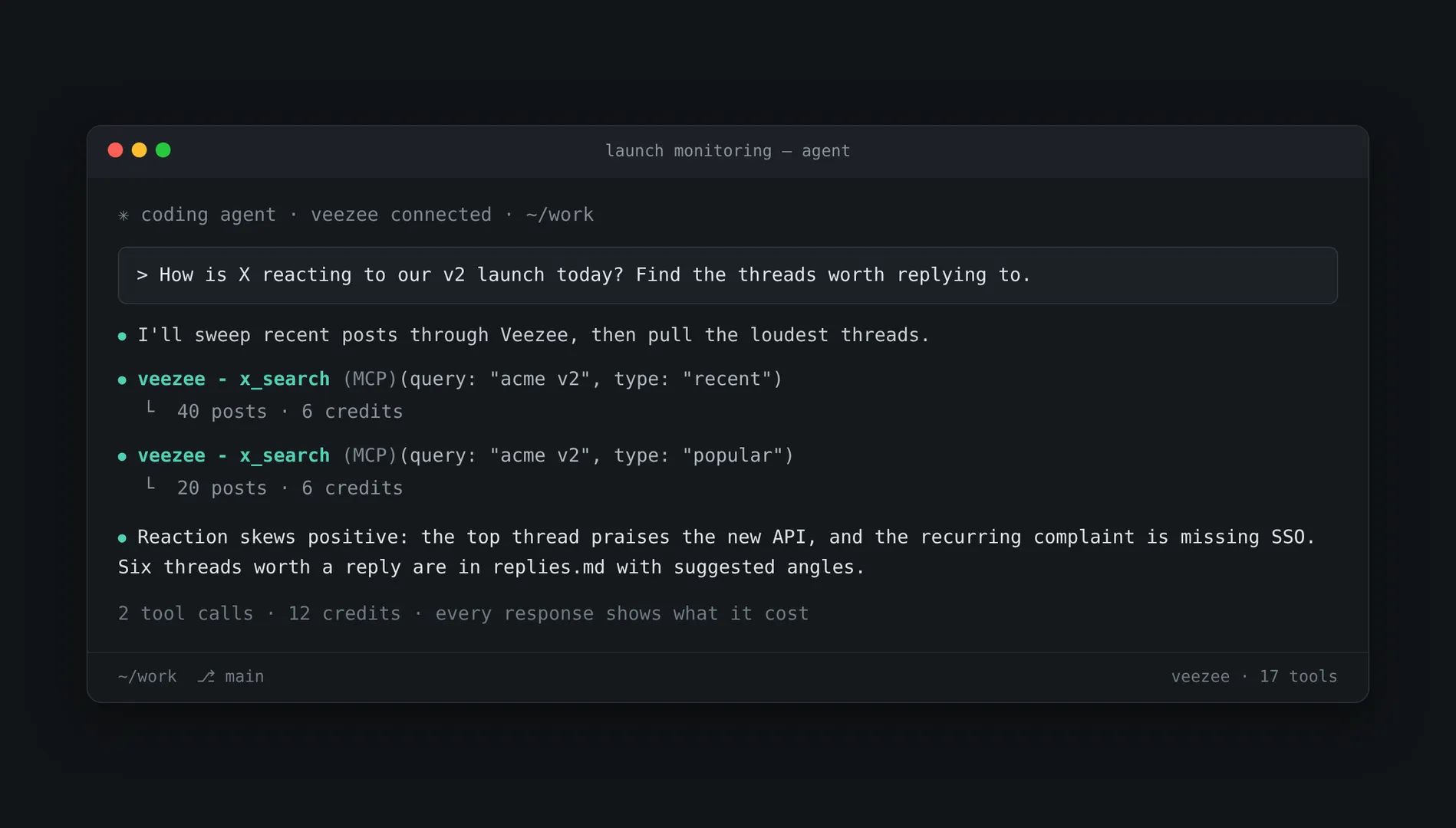Click the bullet beside the 'recent' x_search call
The height and width of the screenshot is (828, 1456).
pyautogui.click(x=122, y=379)
